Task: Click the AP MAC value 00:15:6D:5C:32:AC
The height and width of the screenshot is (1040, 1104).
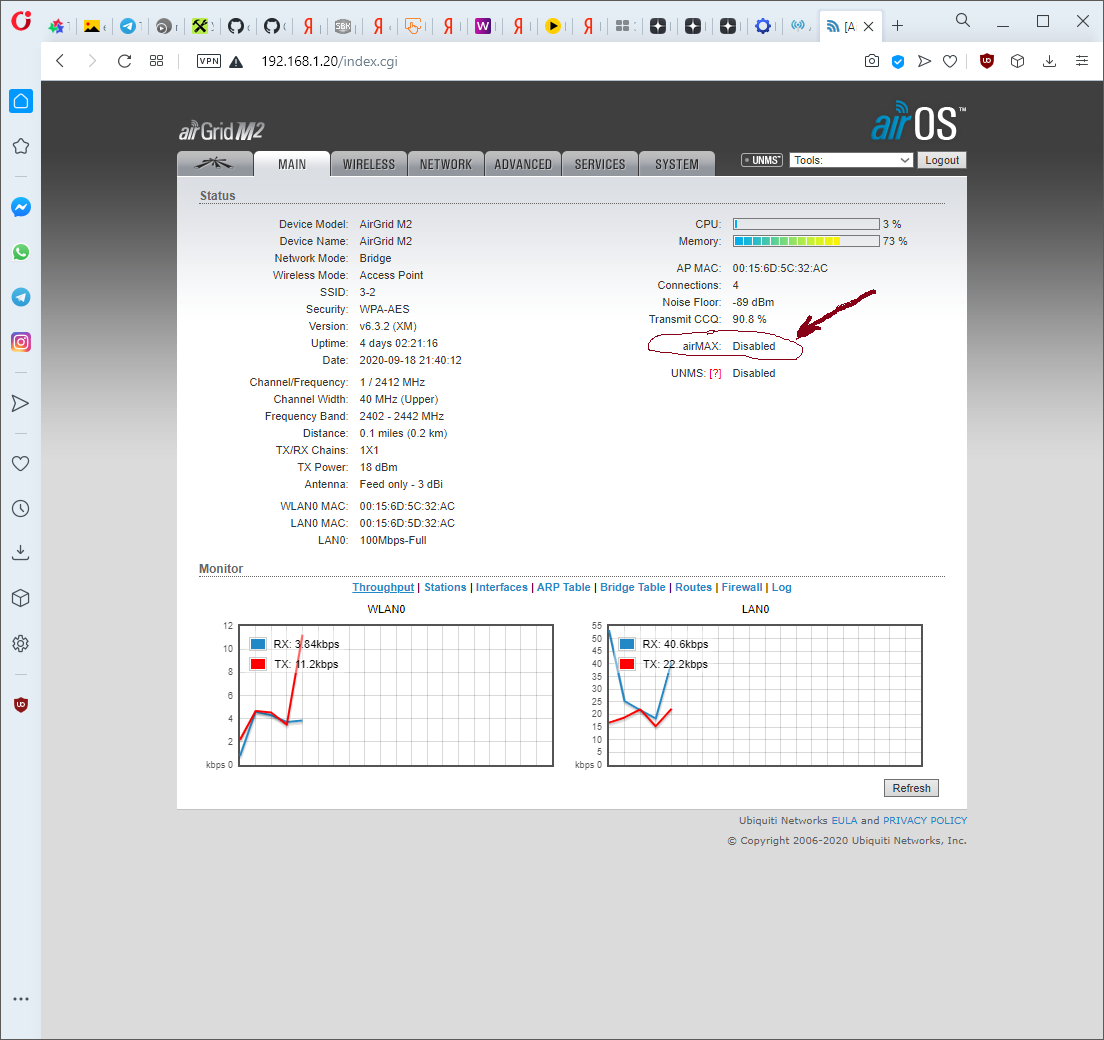Action: [x=780, y=268]
